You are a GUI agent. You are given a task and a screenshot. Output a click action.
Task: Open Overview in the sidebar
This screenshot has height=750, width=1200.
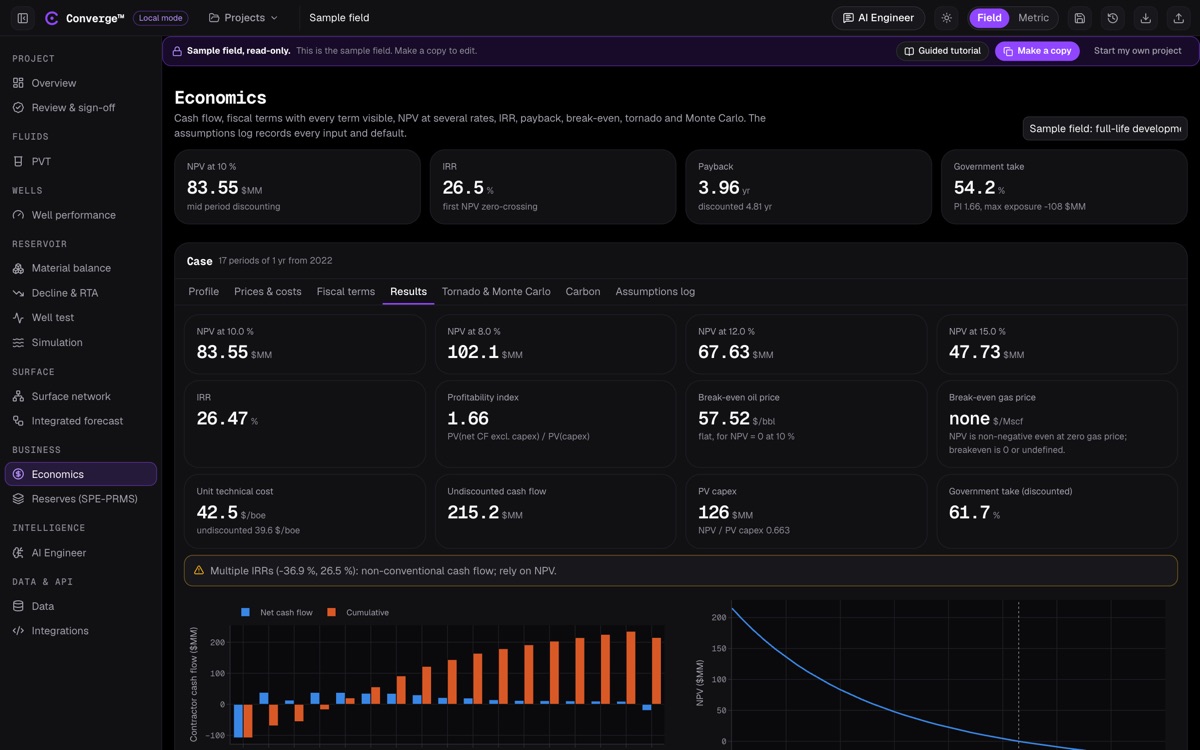click(81, 83)
